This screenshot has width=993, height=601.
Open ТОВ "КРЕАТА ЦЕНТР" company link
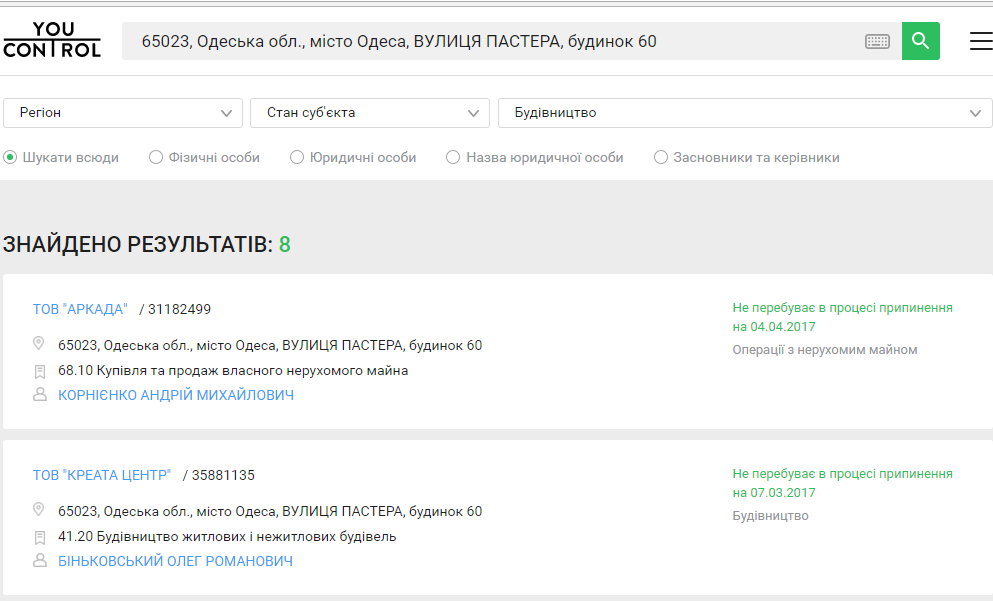(x=102, y=475)
